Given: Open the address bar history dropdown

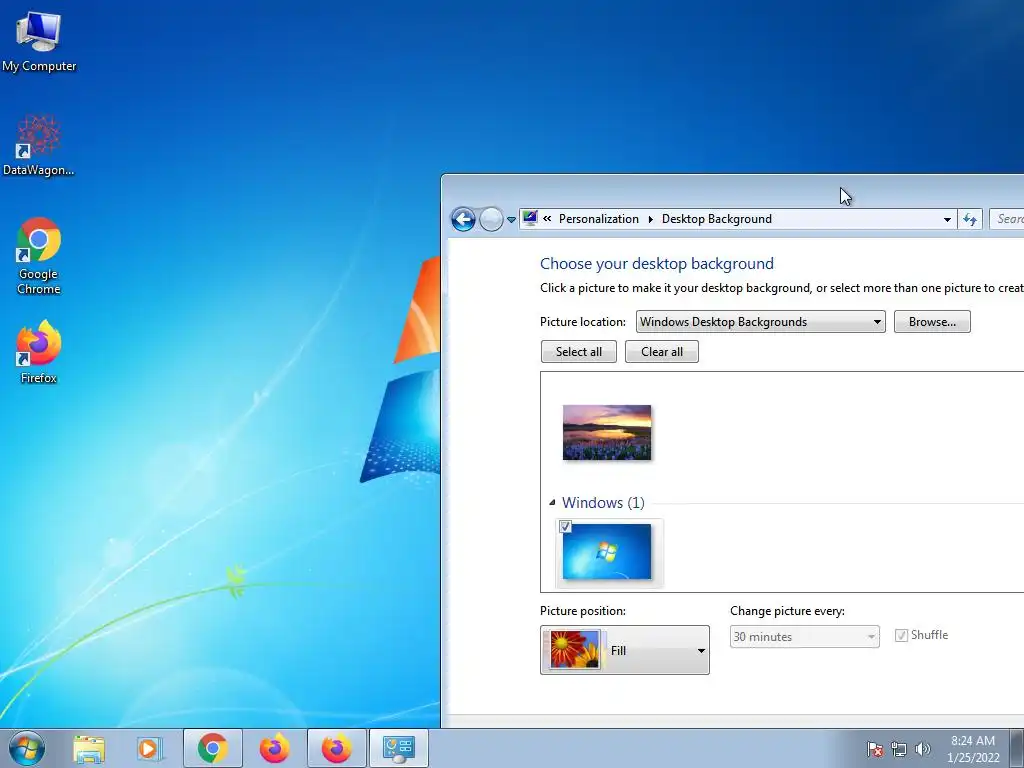Looking at the screenshot, I should [947, 219].
